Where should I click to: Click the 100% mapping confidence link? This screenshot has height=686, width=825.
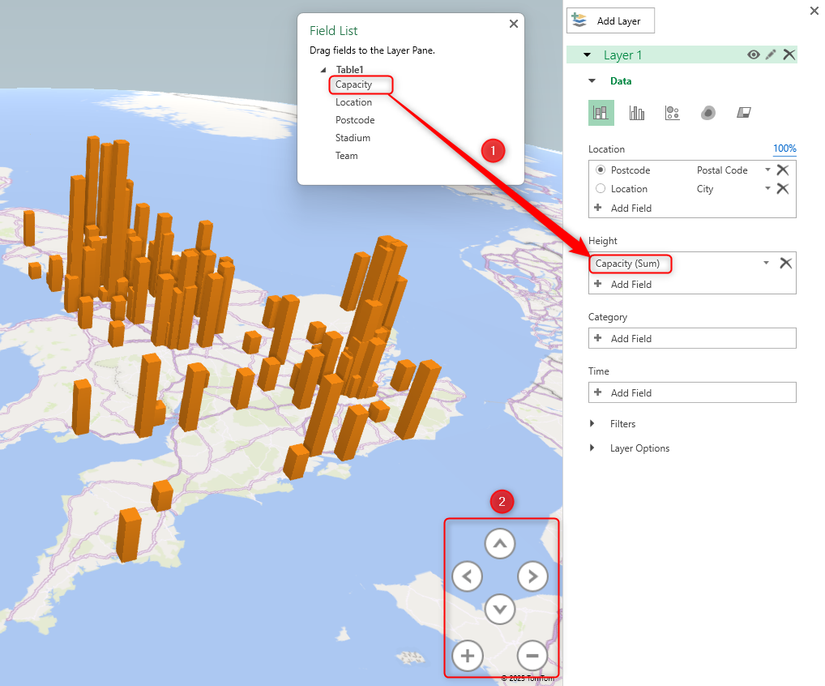click(784, 149)
